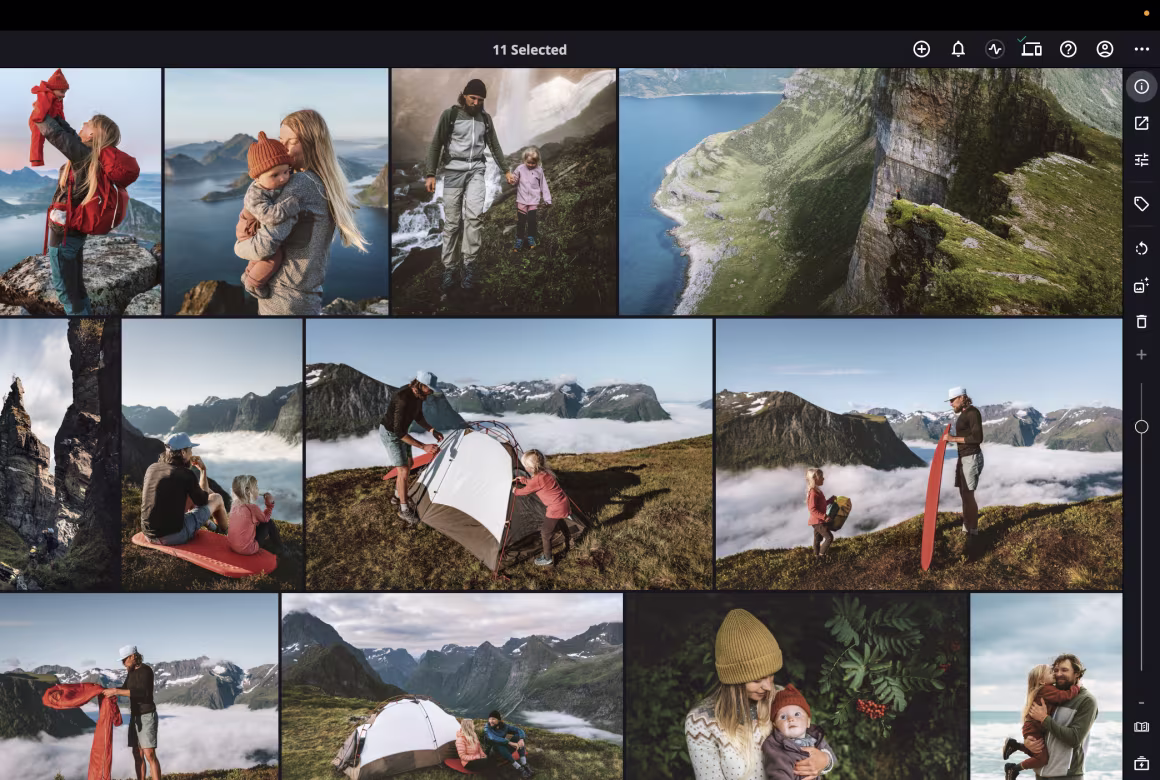The width and height of the screenshot is (1160, 780).
Task: Open the adjustments sliders icon
Action: (x=1141, y=160)
